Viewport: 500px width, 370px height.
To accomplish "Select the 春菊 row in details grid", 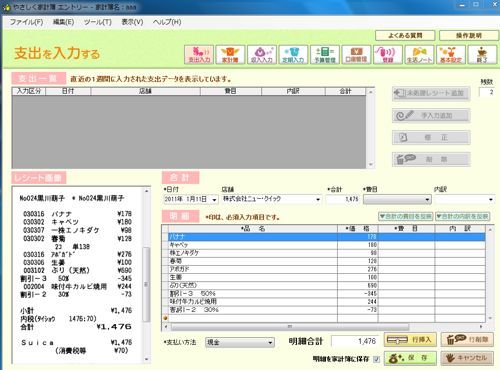I will [x=327, y=261].
